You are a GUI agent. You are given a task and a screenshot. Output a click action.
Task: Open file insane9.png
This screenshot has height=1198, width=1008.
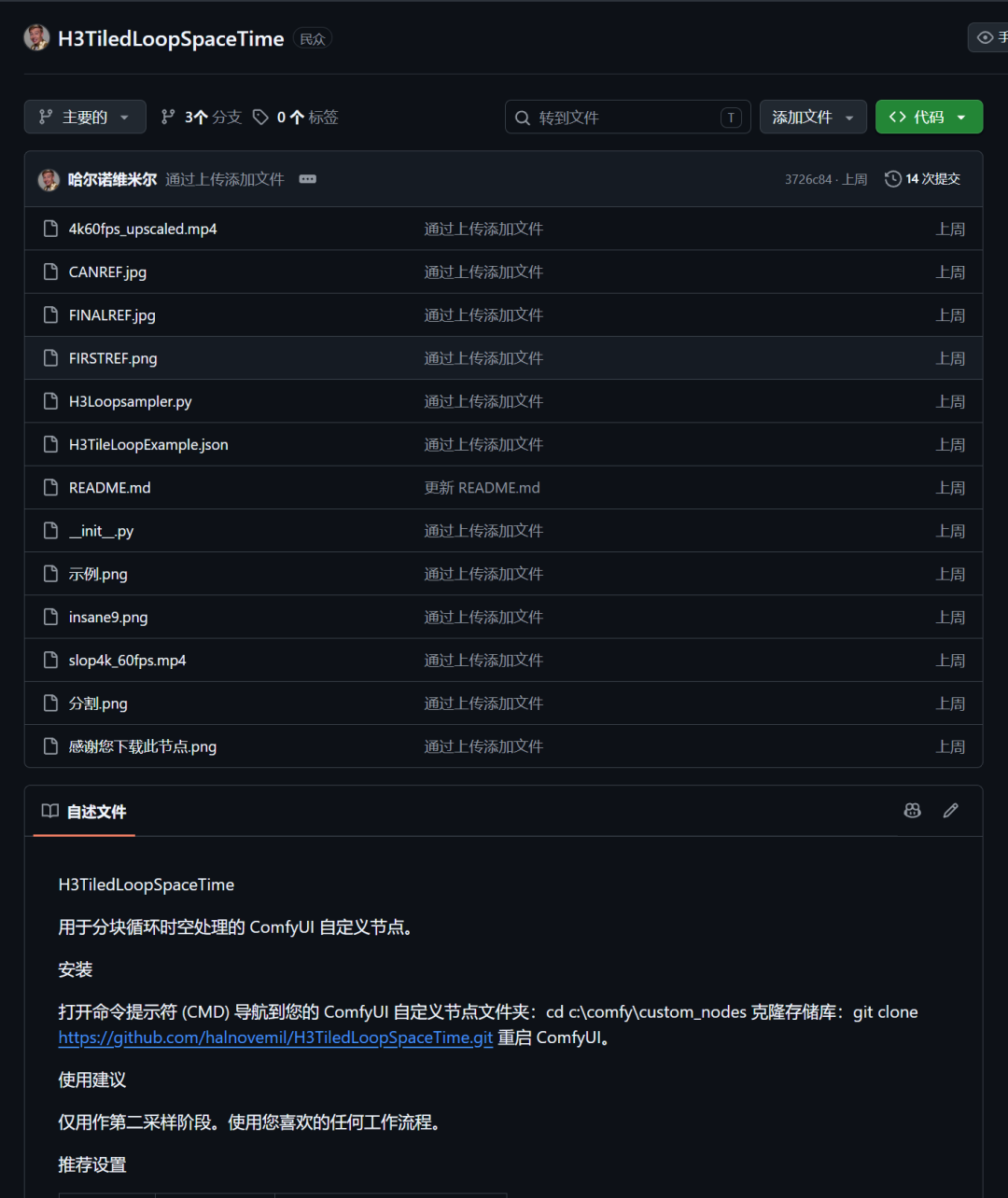pyautogui.click(x=108, y=617)
